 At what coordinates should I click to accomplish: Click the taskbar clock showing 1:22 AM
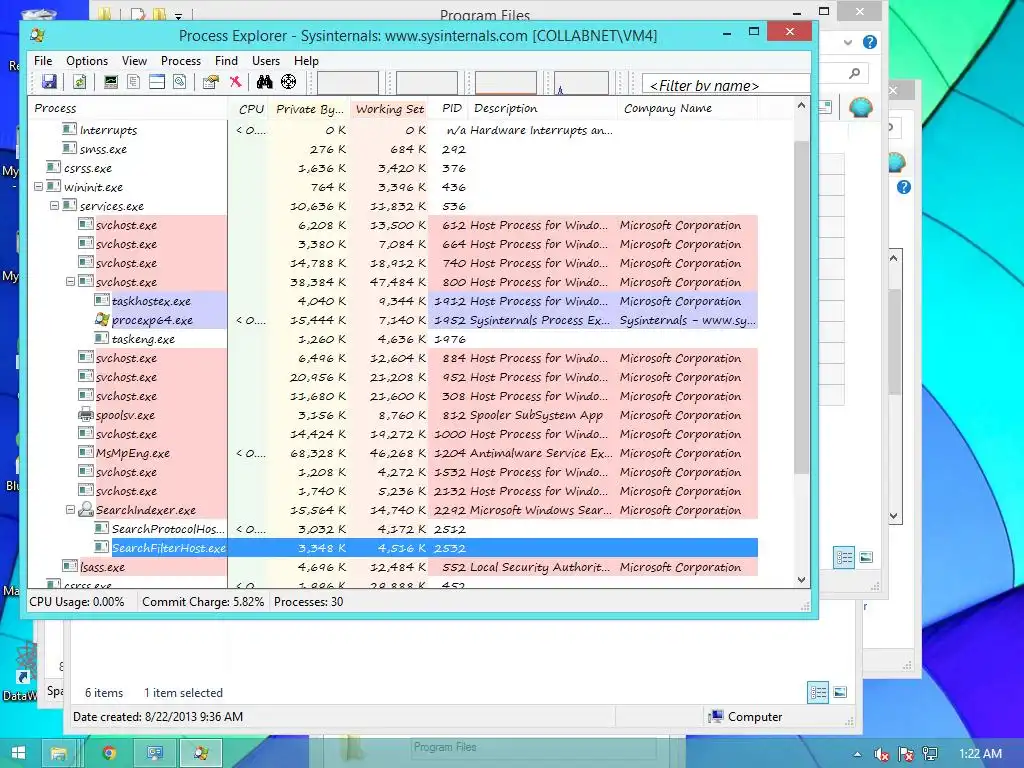click(980, 754)
